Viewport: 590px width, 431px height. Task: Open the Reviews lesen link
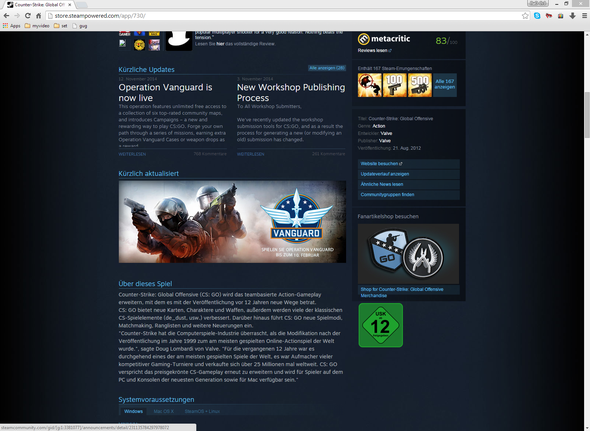[x=374, y=50]
